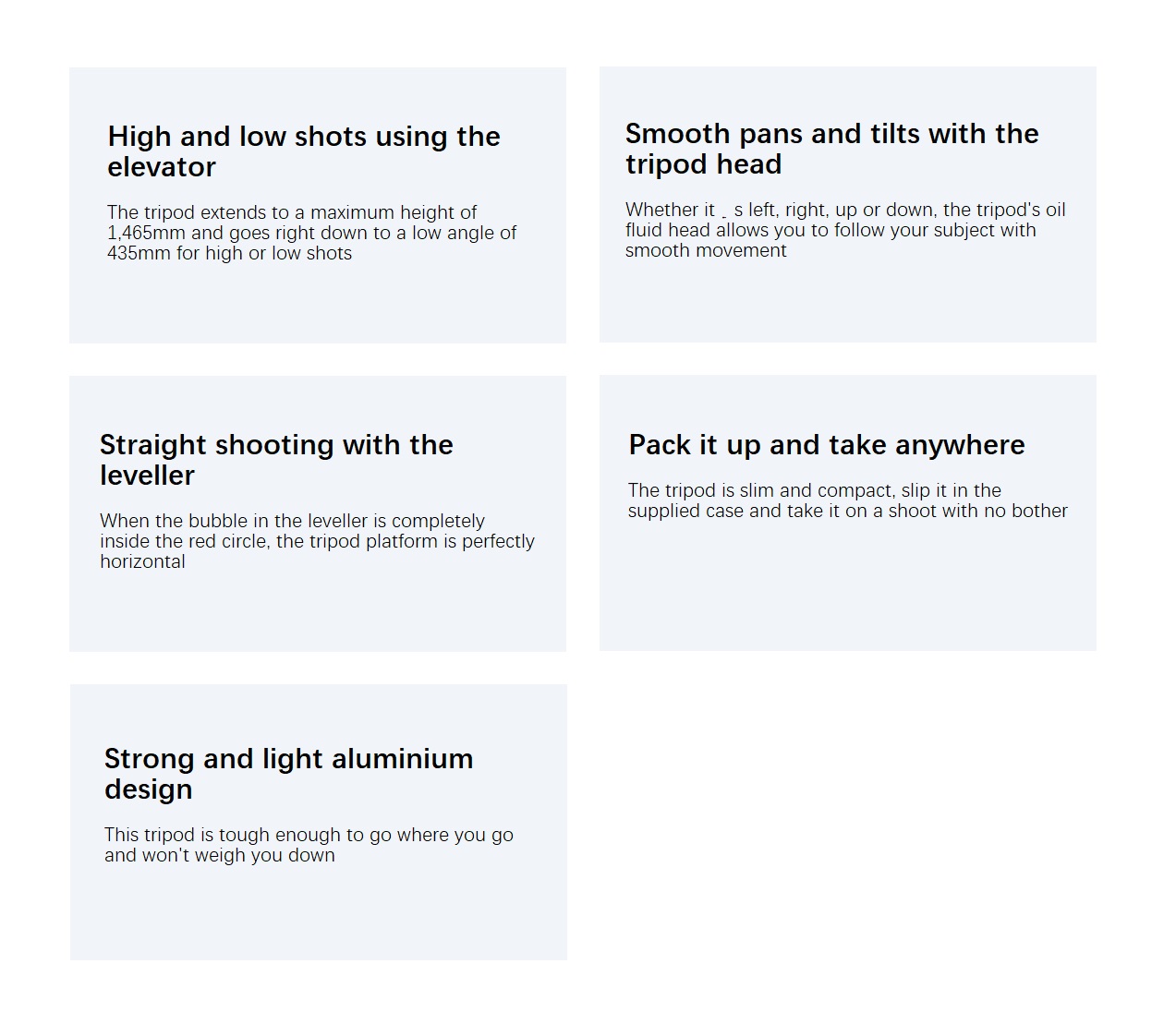This screenshot has width=1176, height=1024.
Task: Click the word 'elevator' in first heading
Action: pos(162,167)
